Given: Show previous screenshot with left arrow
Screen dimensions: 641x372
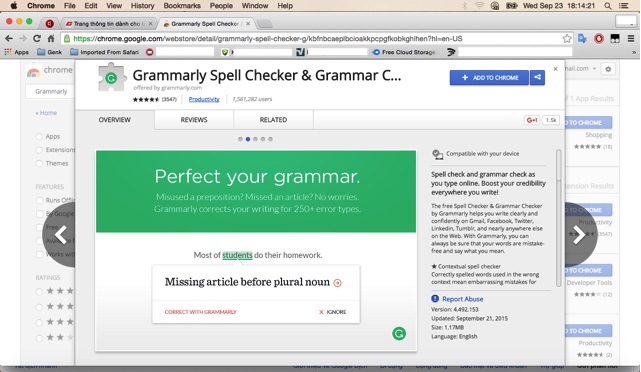Looking at the screenshot, I should click(61, 235).
